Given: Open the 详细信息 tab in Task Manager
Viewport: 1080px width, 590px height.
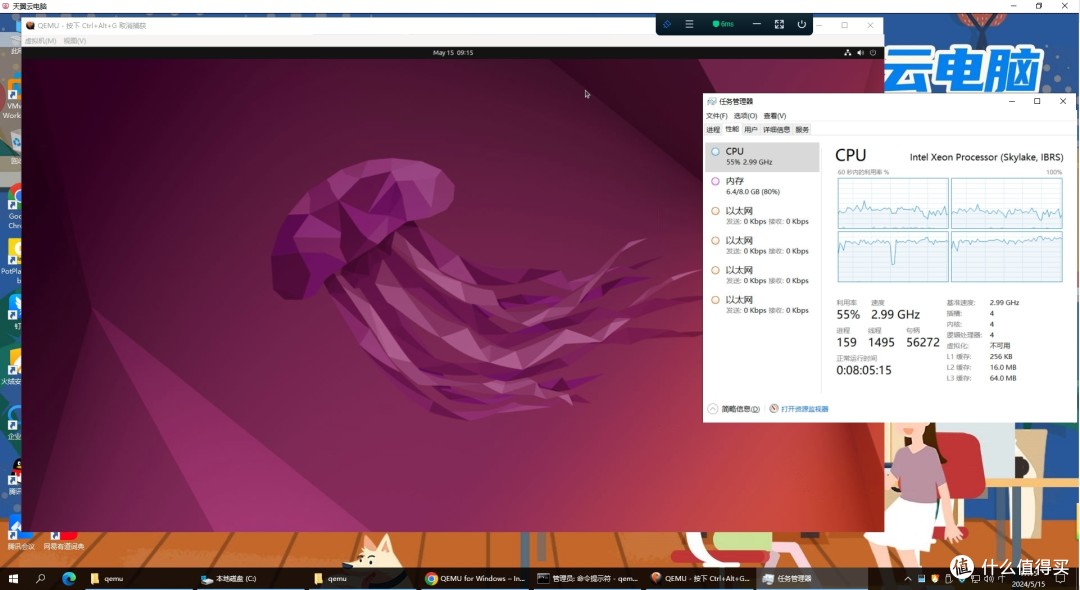Looking at the screenshot, I should click(776, 129).
